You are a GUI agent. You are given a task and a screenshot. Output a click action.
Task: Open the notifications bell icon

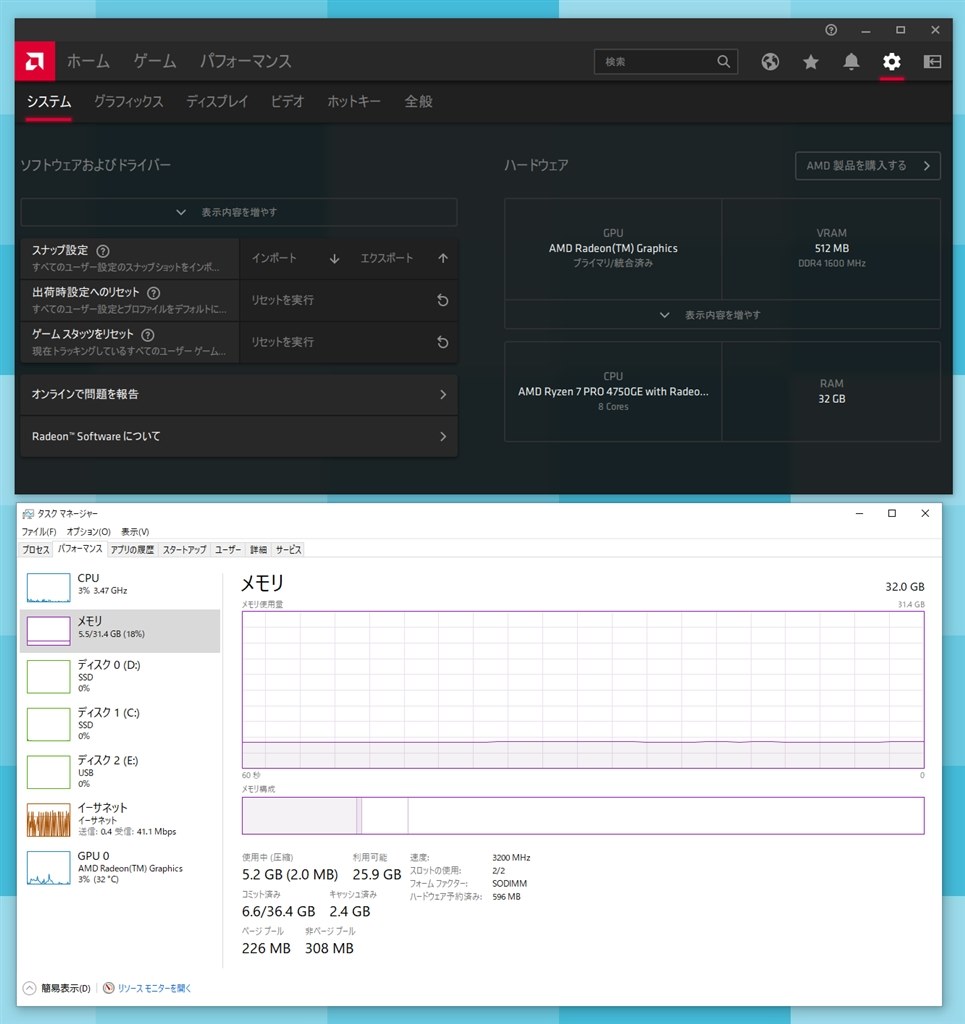click(x=851, y=61)
